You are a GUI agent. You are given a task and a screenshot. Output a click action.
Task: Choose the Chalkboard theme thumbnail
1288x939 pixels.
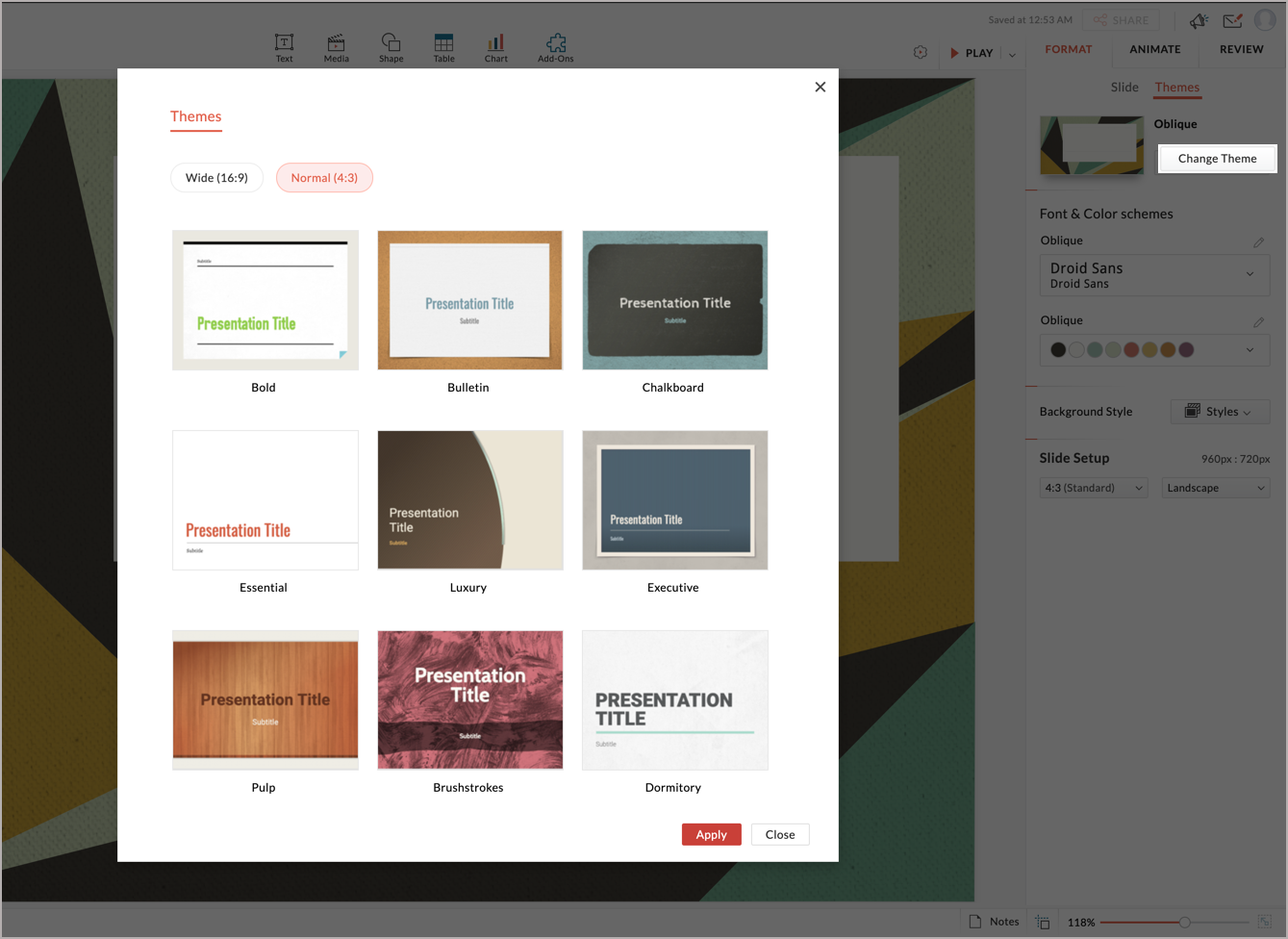pyautogui.click(x=675, y=300)
